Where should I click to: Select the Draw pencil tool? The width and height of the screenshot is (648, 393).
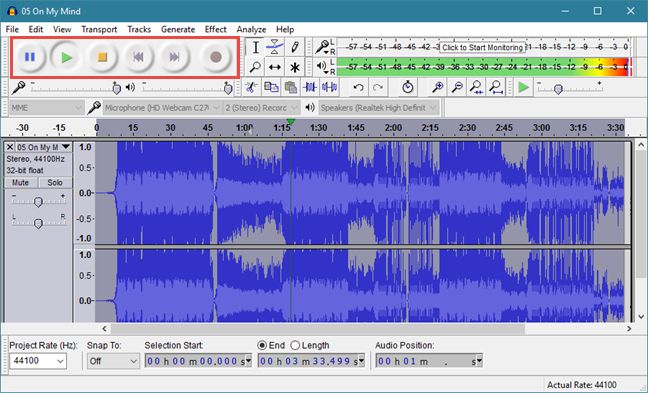(294, 47)
